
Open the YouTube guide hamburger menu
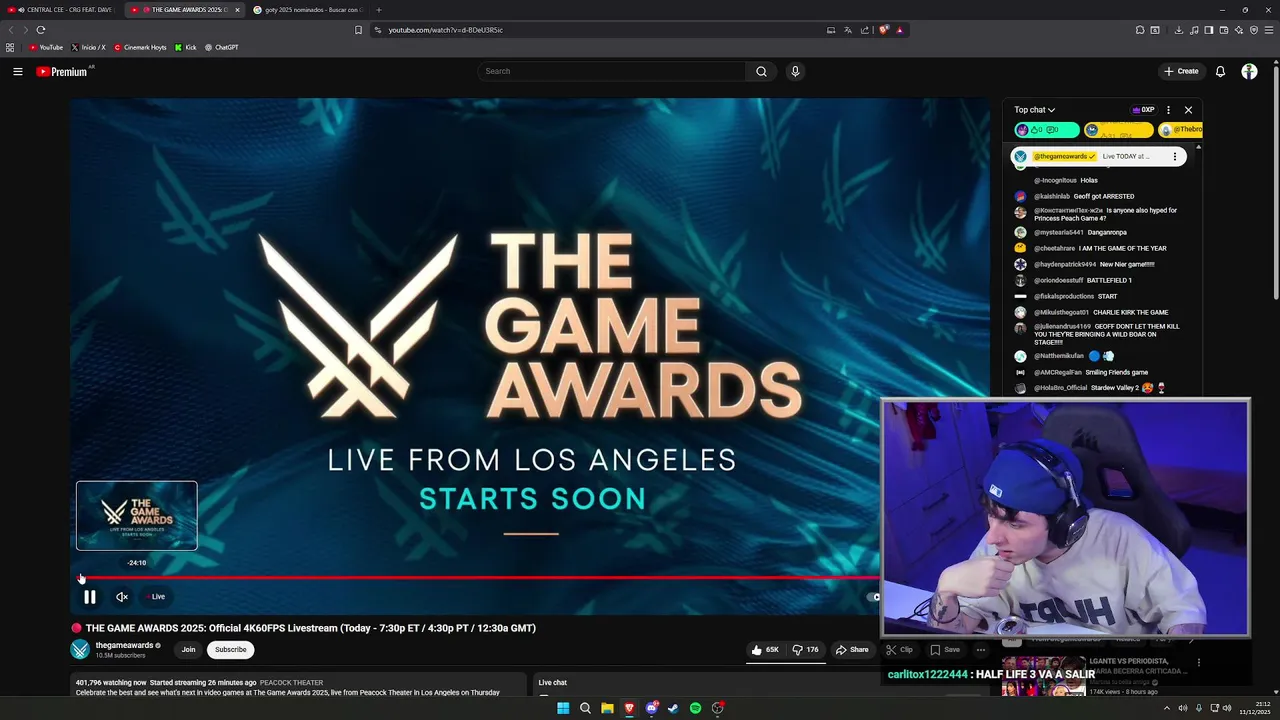(x=17, y=71)
